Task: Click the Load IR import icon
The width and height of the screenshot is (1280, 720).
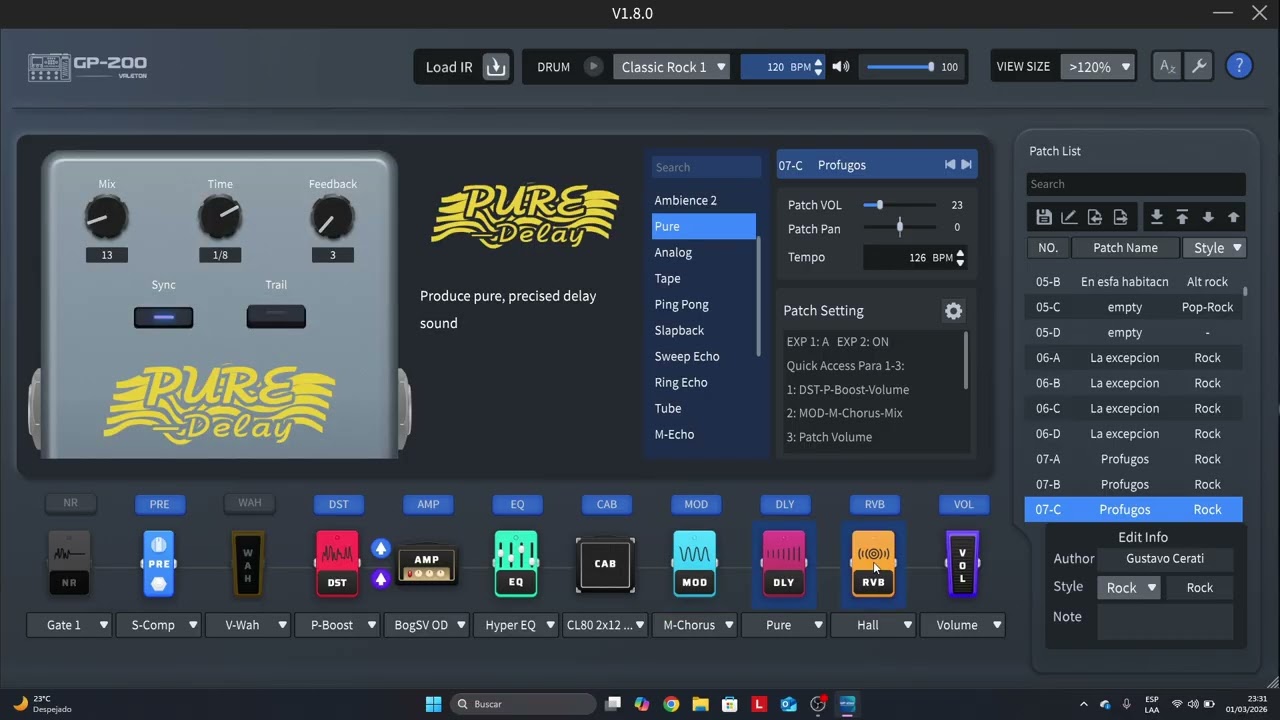Action: [495, 67]
